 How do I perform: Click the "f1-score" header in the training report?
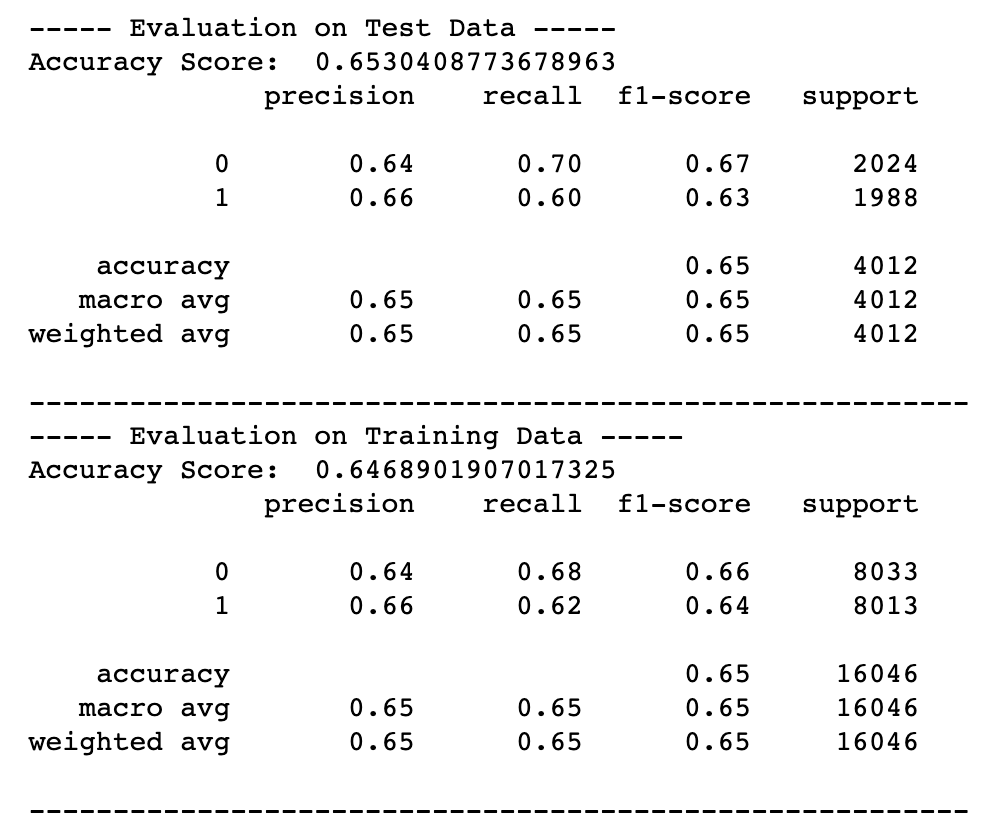point(684,505)
